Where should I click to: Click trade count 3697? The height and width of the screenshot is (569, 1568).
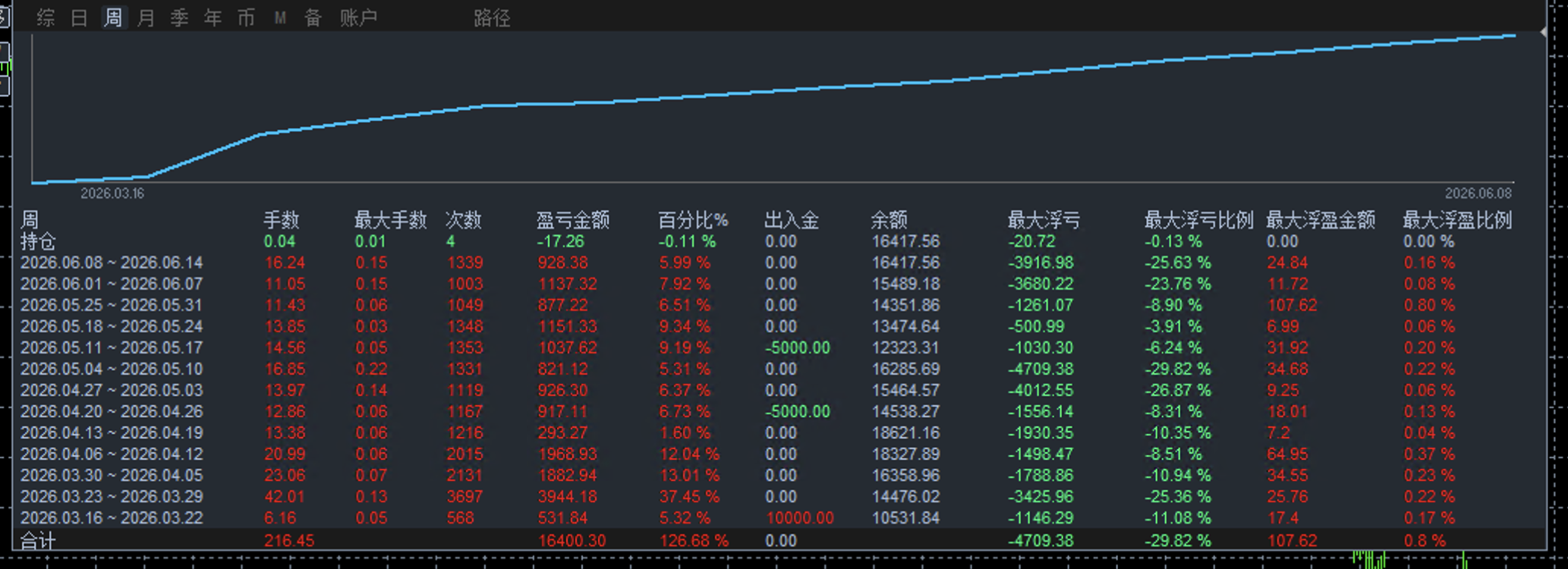click(464, 496)
